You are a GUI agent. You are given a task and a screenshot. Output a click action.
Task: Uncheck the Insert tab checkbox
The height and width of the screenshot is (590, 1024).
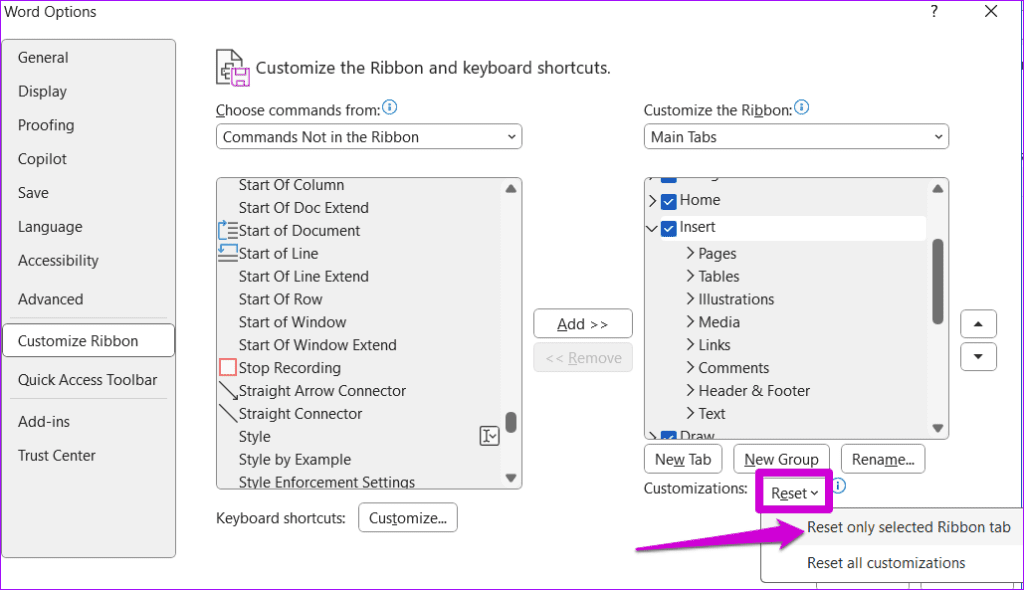tap(668, 228)
